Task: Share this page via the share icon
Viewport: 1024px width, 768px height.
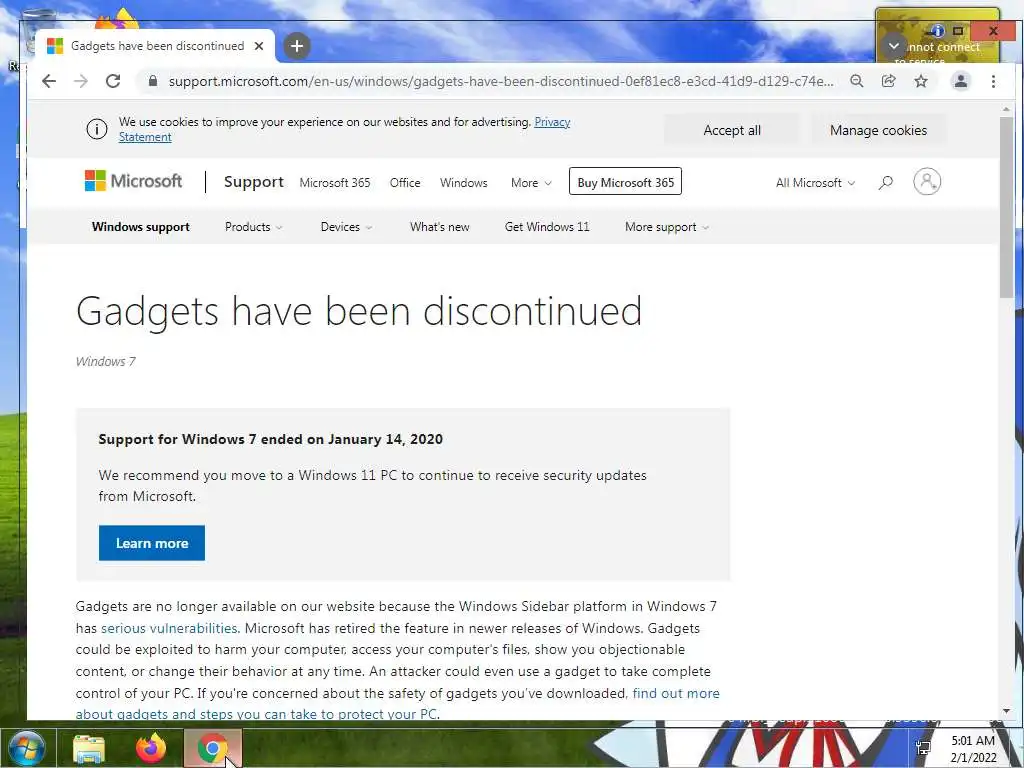Action: (889, 81)
